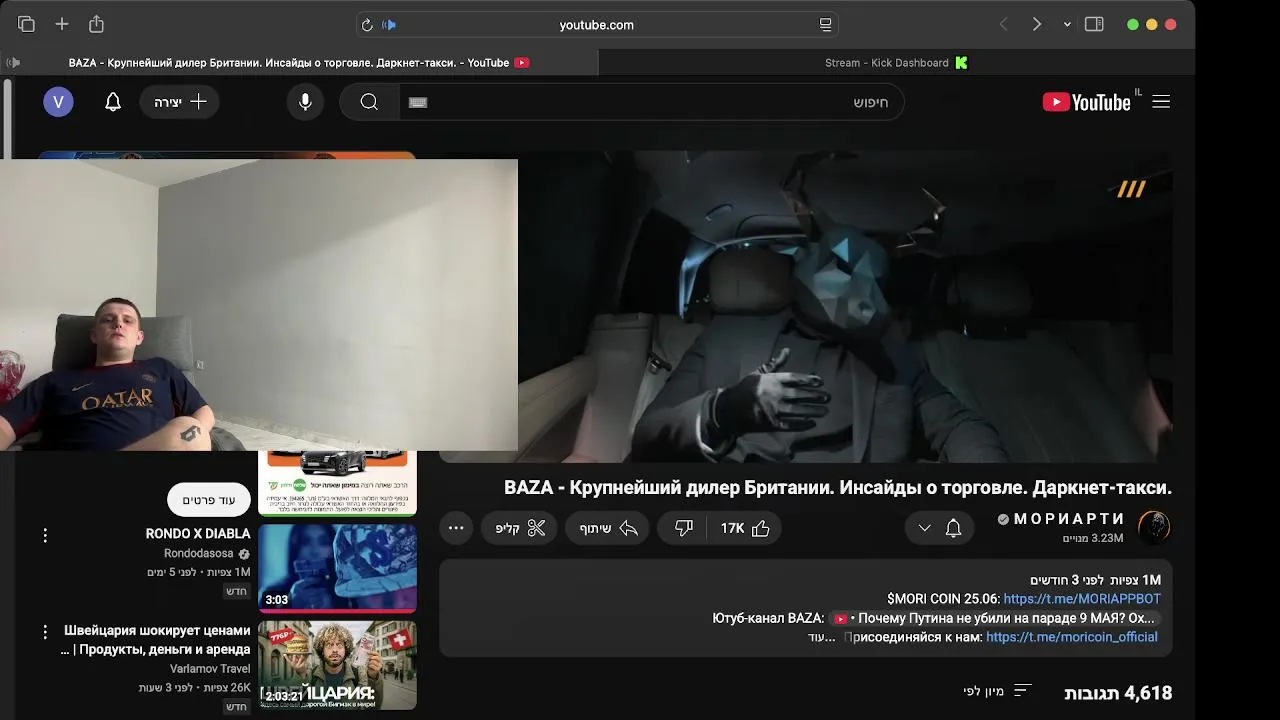
Task: Click the subscription bell icon
Action: 953,528
